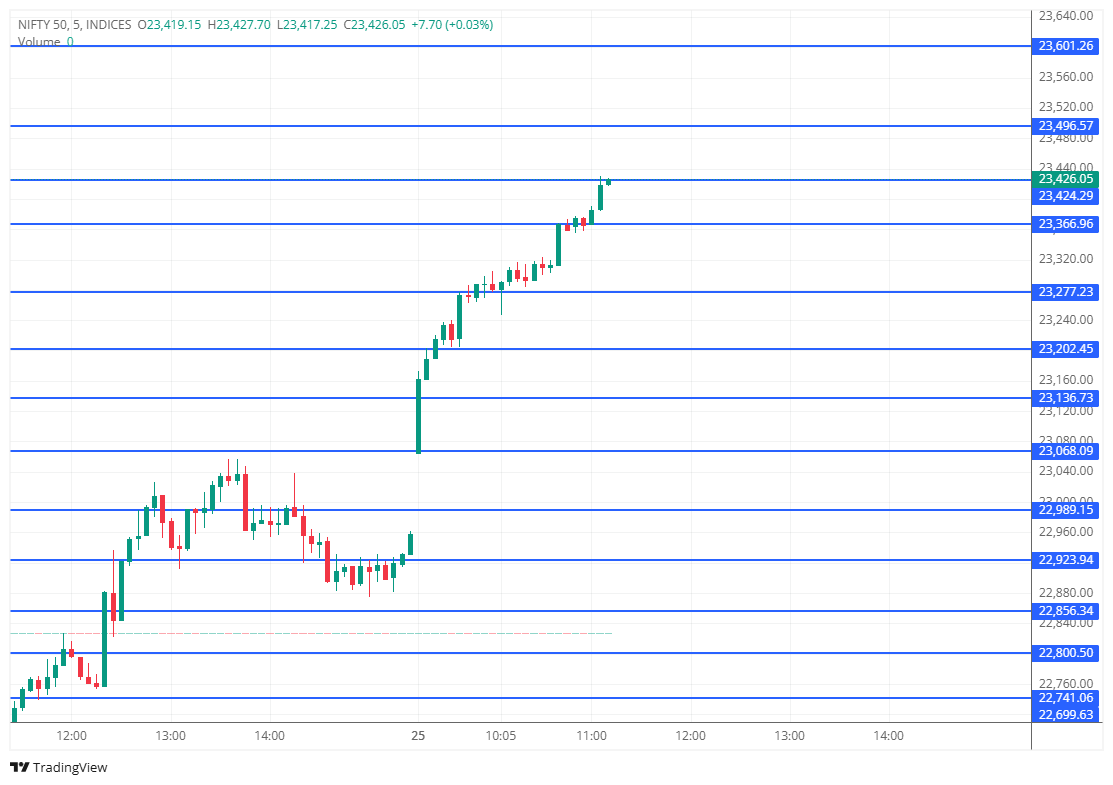Image resolution: width=1113 pixels, height=785 pixels.
Task: Select the 23,424.29 price label
Action: click(1064, 196)
